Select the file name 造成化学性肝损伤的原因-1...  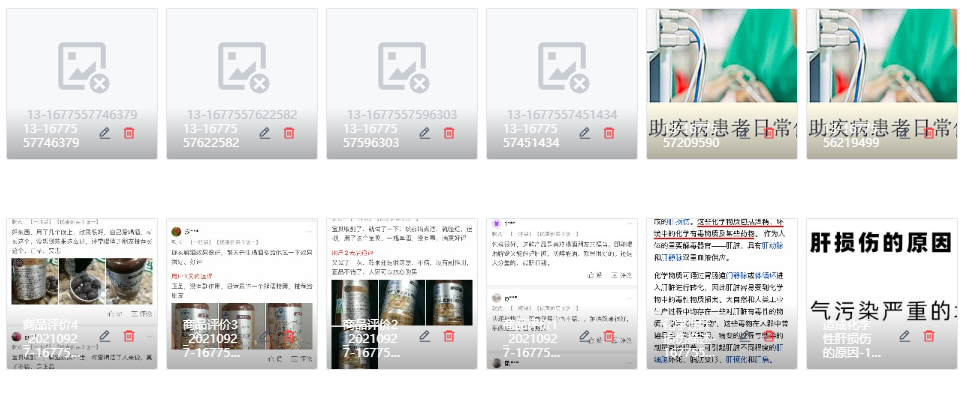(x=852, y=339)
